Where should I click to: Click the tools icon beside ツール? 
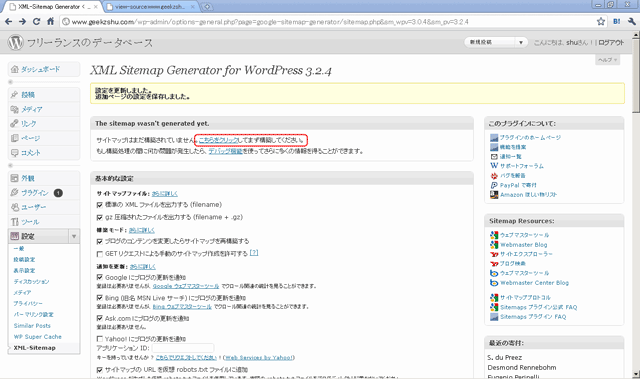click(x=14, y=222)
